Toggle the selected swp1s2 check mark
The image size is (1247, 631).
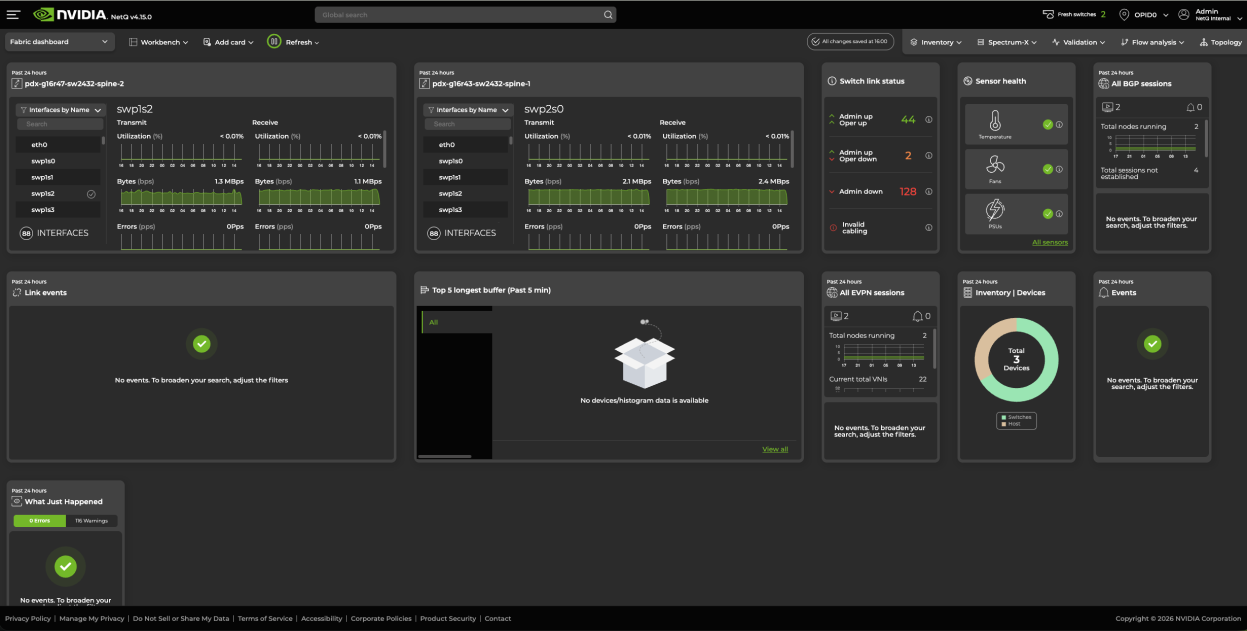point(91,194)
